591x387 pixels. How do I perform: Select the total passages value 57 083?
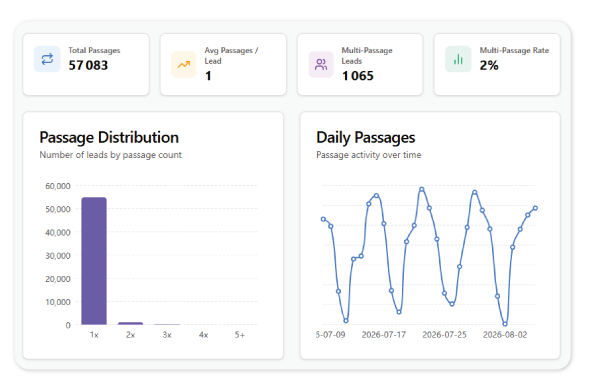click(x=88, y=66)
